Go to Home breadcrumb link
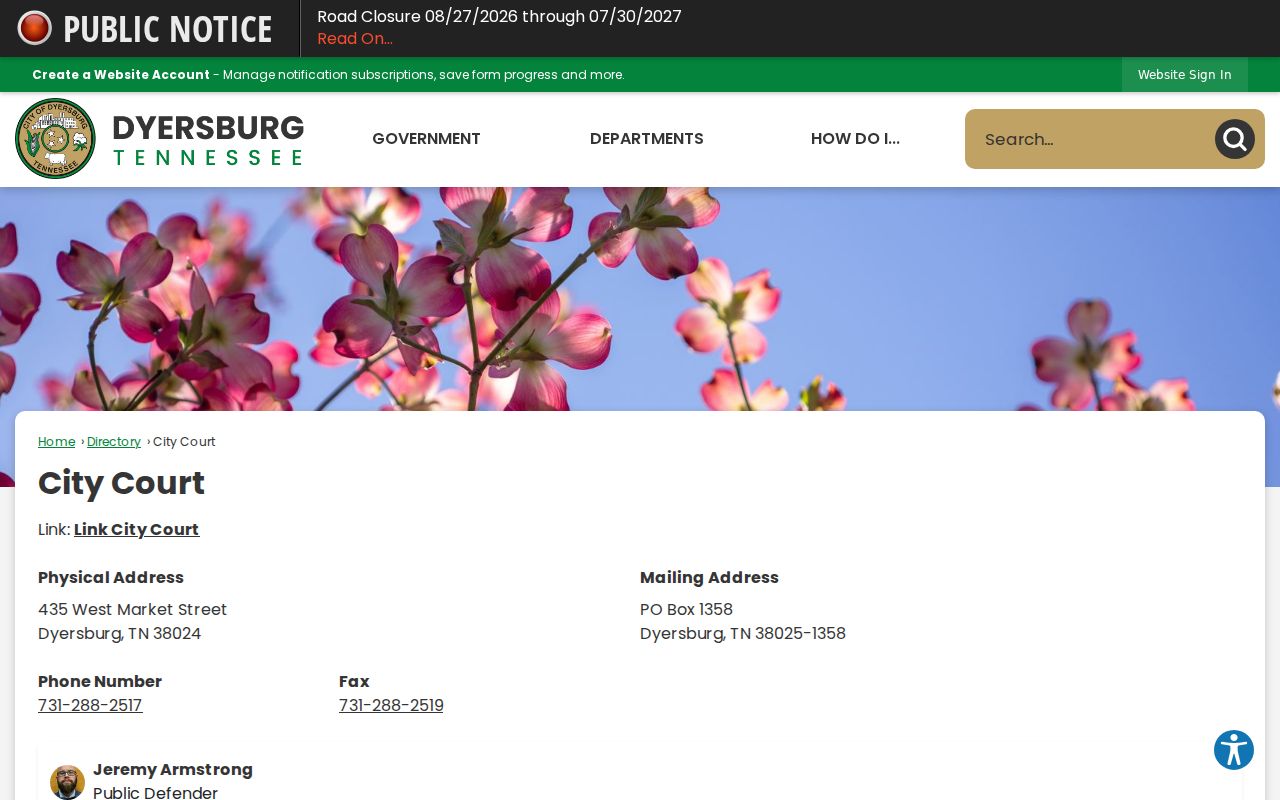The image size is (1280, 800). pyautogui.click(x=56, y=442)
